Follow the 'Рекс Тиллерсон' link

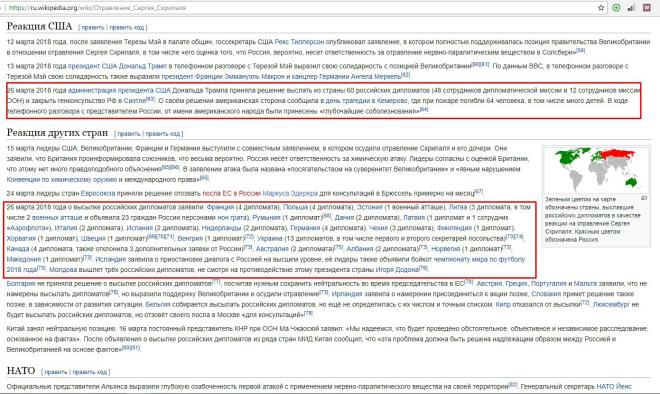[299, 42]
